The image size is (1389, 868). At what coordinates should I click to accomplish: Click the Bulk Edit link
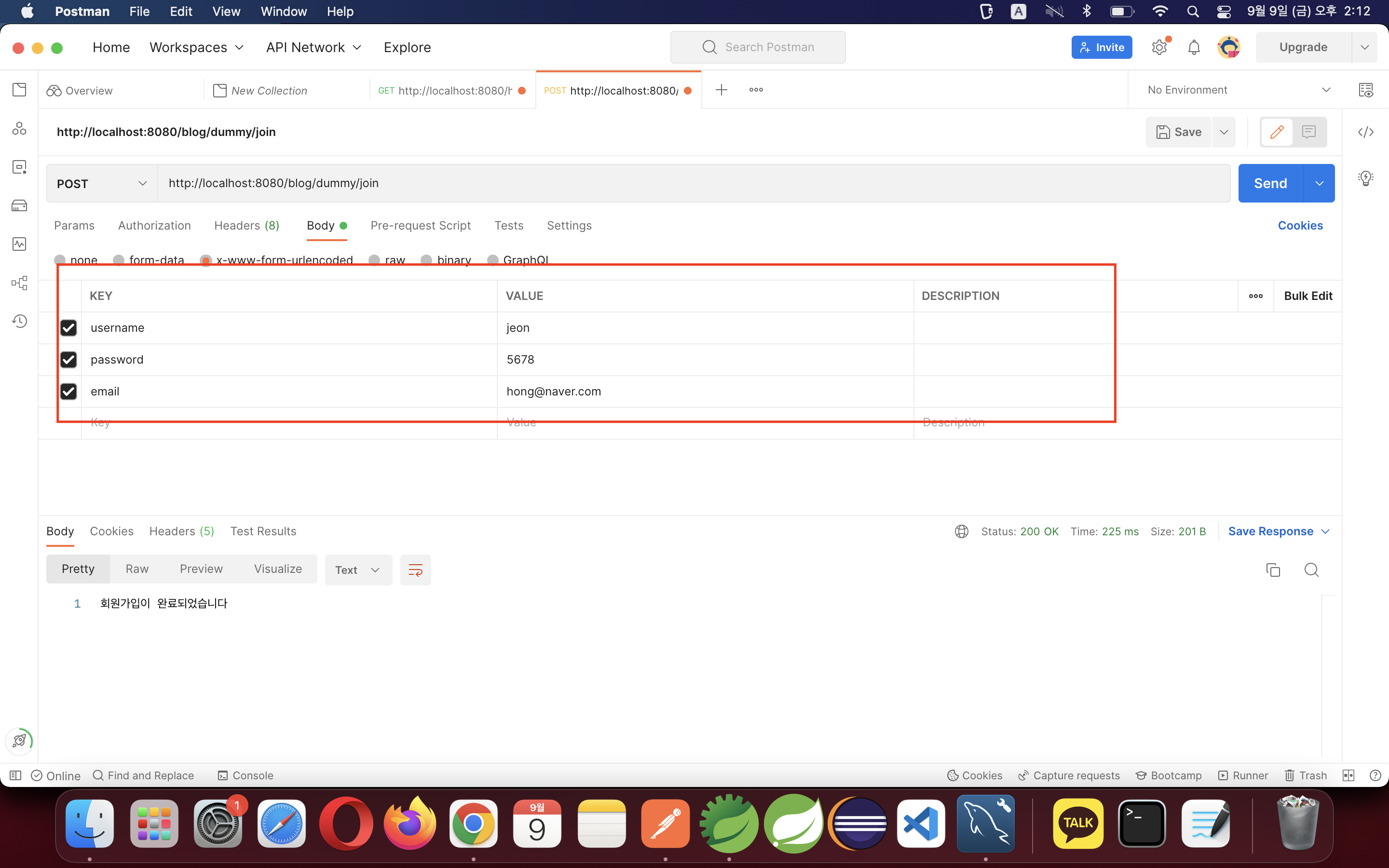[1307, 296]
